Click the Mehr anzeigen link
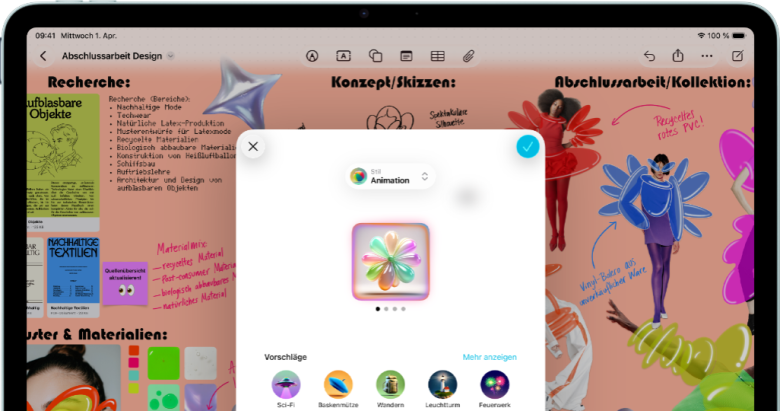 [x=489, y=357]
